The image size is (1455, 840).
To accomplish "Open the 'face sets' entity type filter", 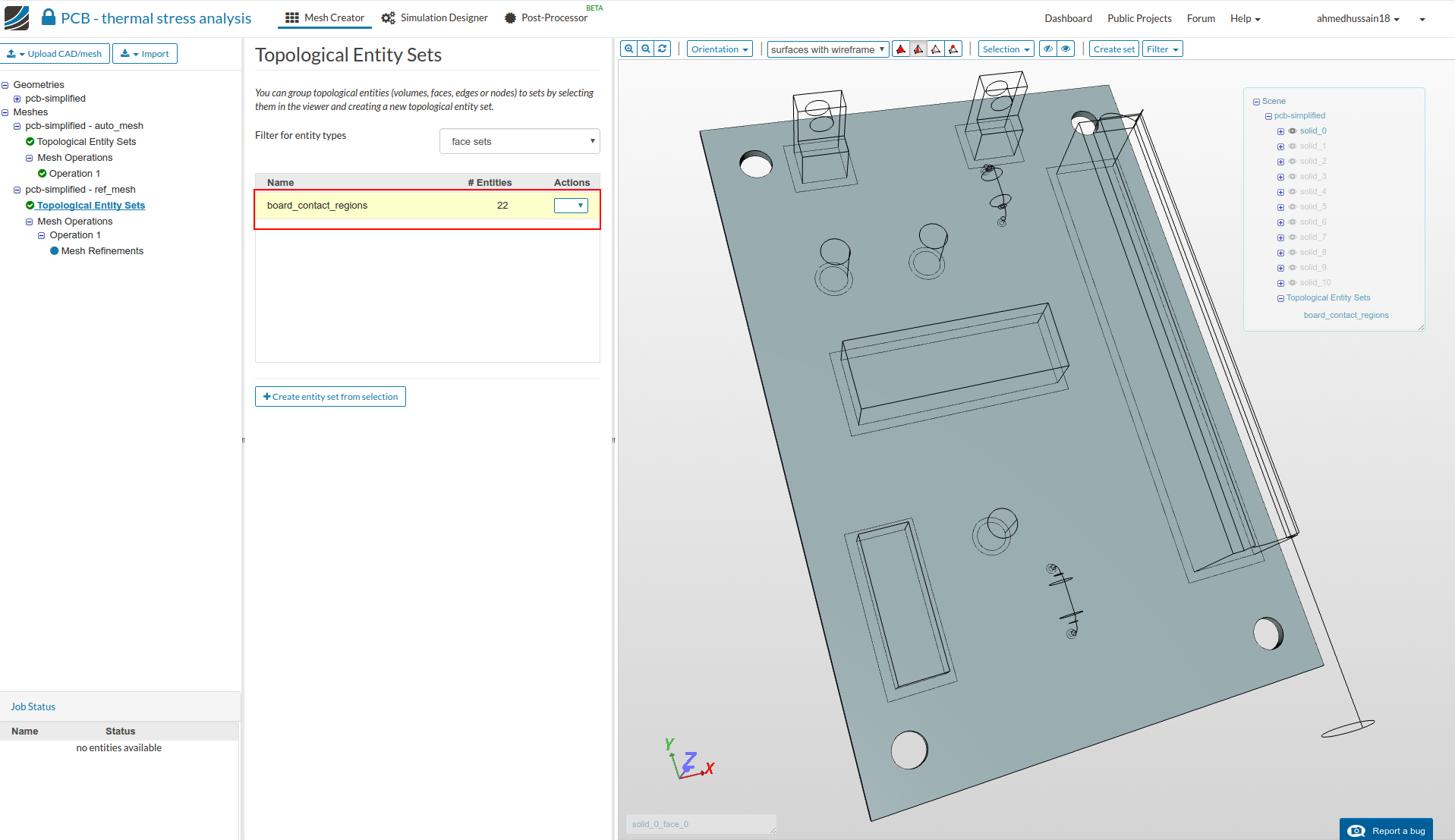I will [520, 141].
